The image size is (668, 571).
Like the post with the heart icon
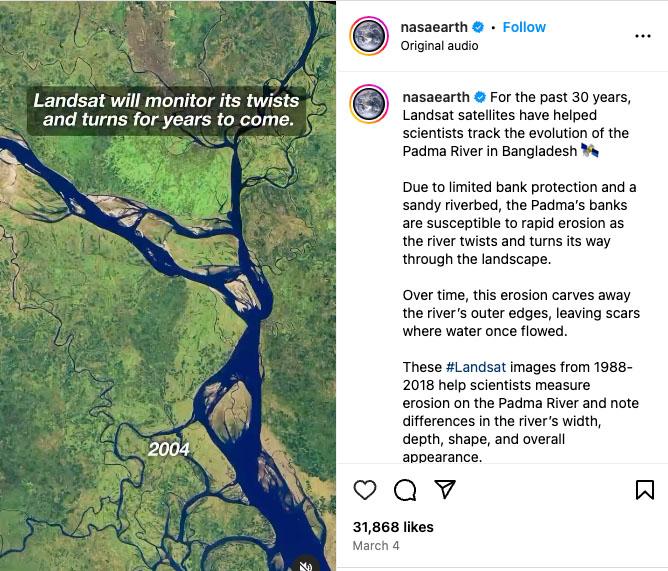pos(365,490)
